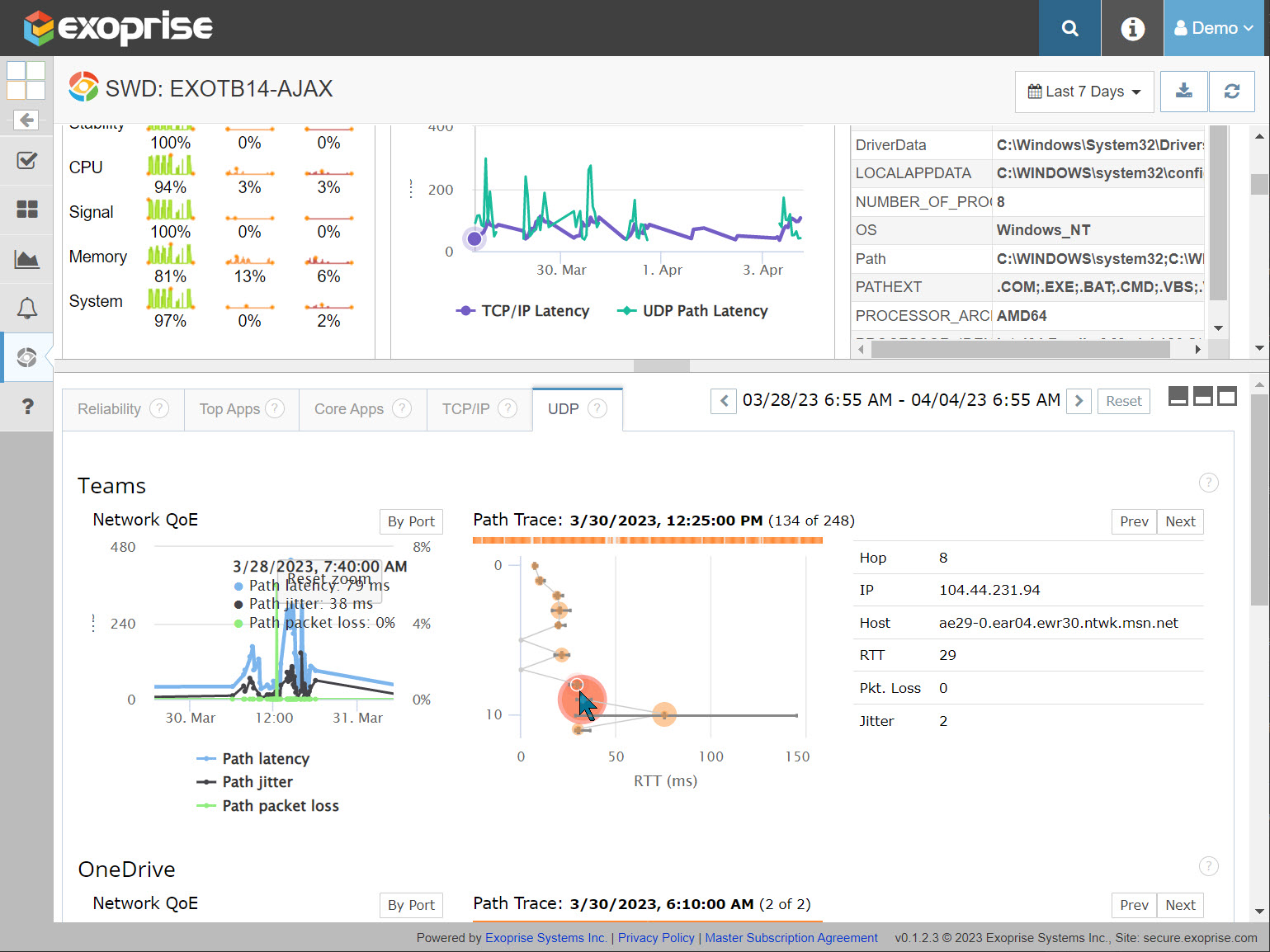Open the alarms bell icon in sidebar
The width and height of the screenshot is (1270, 952).
(26, 309)
